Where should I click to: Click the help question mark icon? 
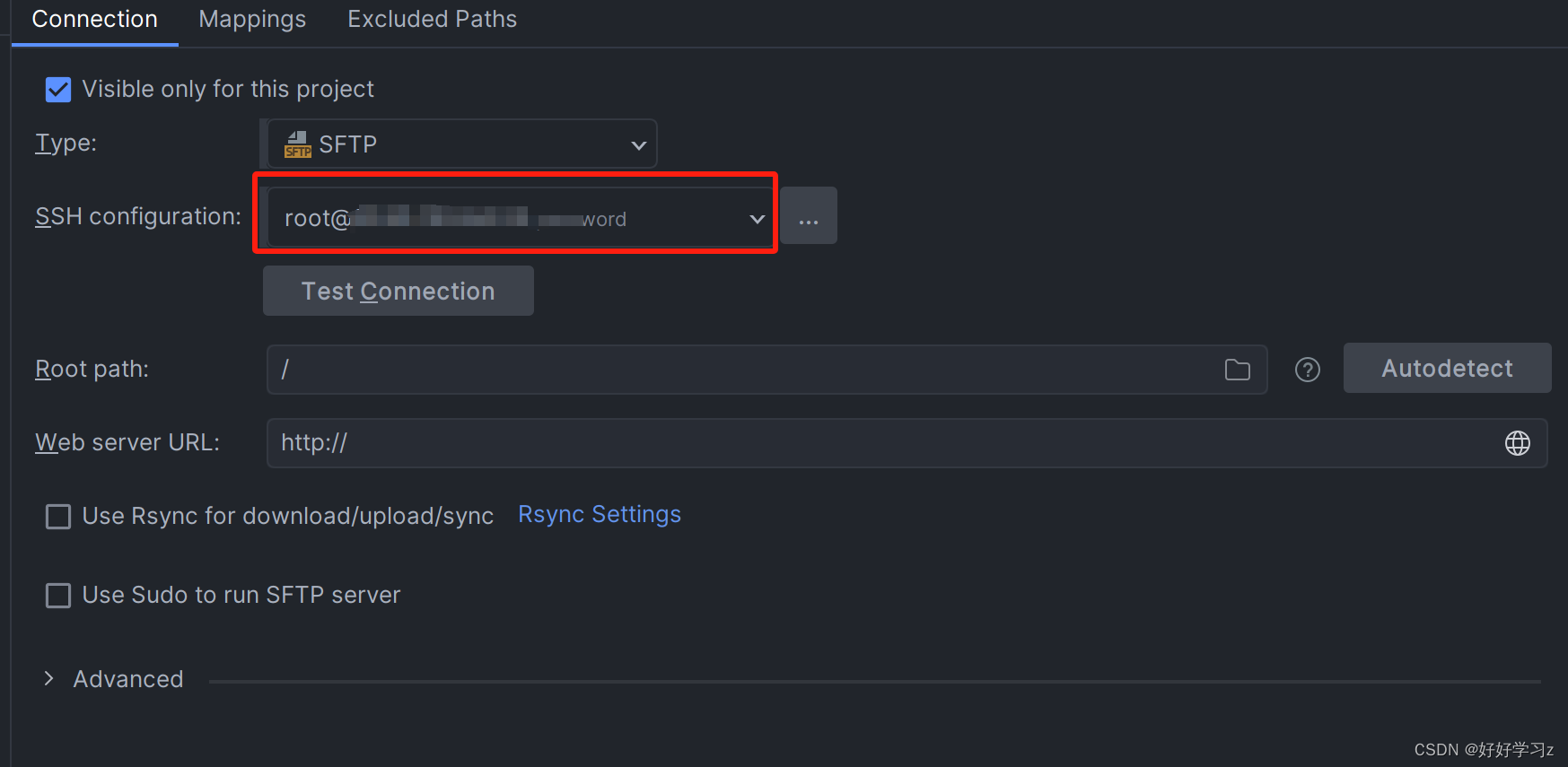pos(1307,369)
